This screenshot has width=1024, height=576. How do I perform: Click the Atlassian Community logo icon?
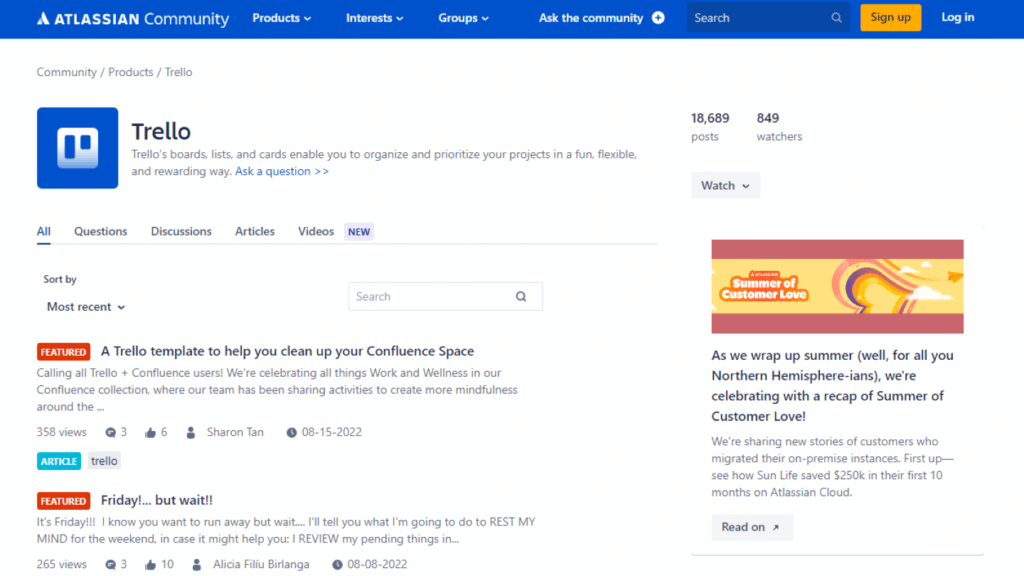tap(42, 17)
